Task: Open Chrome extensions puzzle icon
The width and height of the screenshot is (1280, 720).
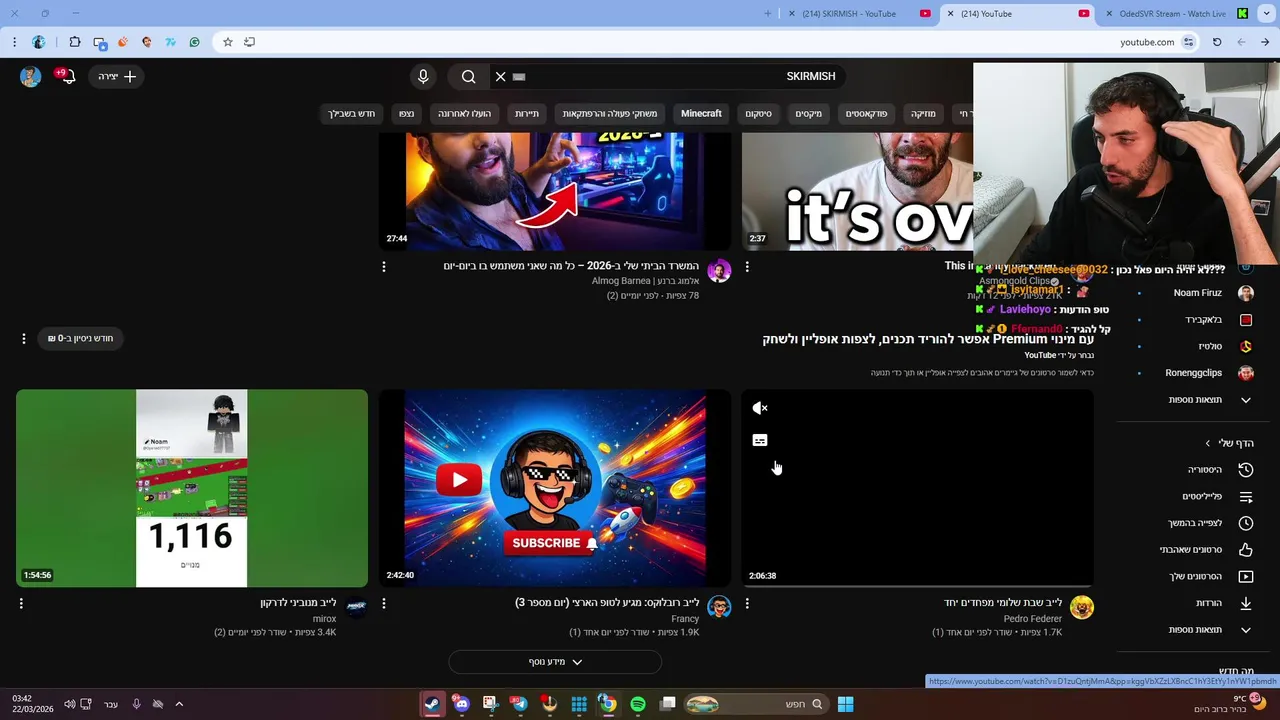Action: 75,42
